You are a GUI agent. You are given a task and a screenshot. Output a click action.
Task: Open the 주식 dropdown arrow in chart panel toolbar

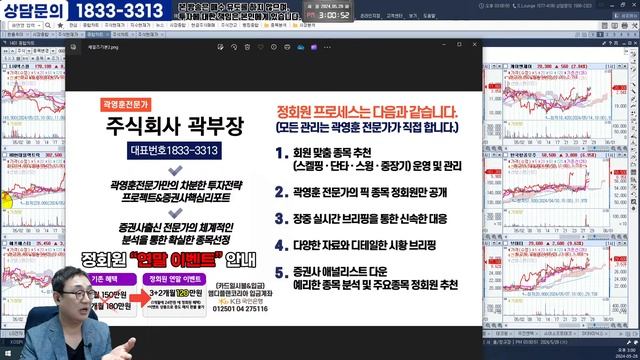click(x=29, y=51)
